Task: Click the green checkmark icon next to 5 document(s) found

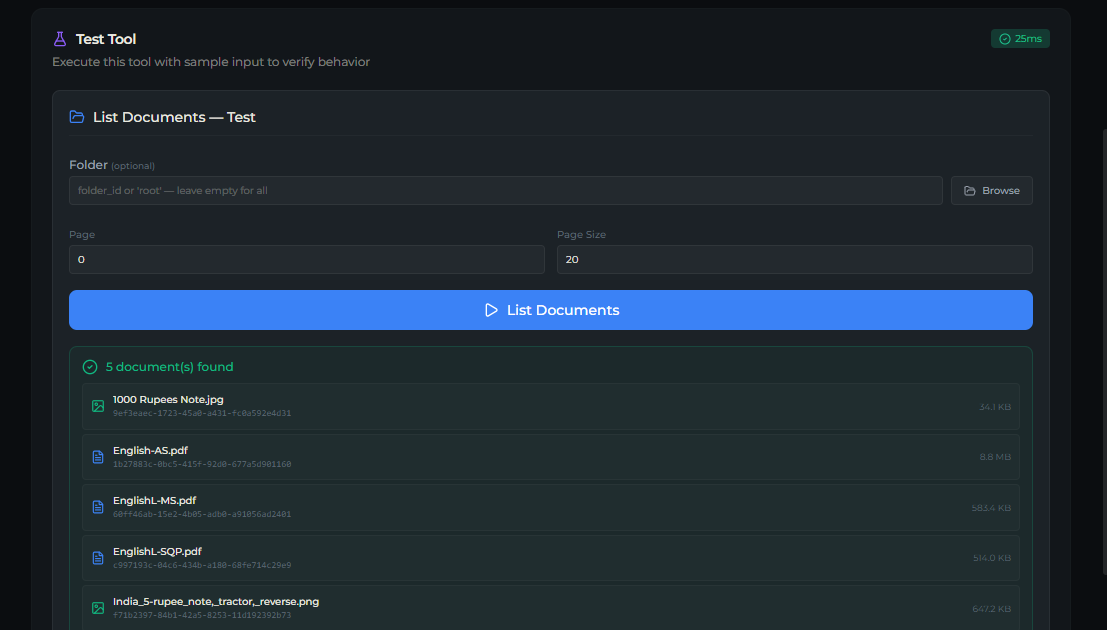Action: point(90,367)
